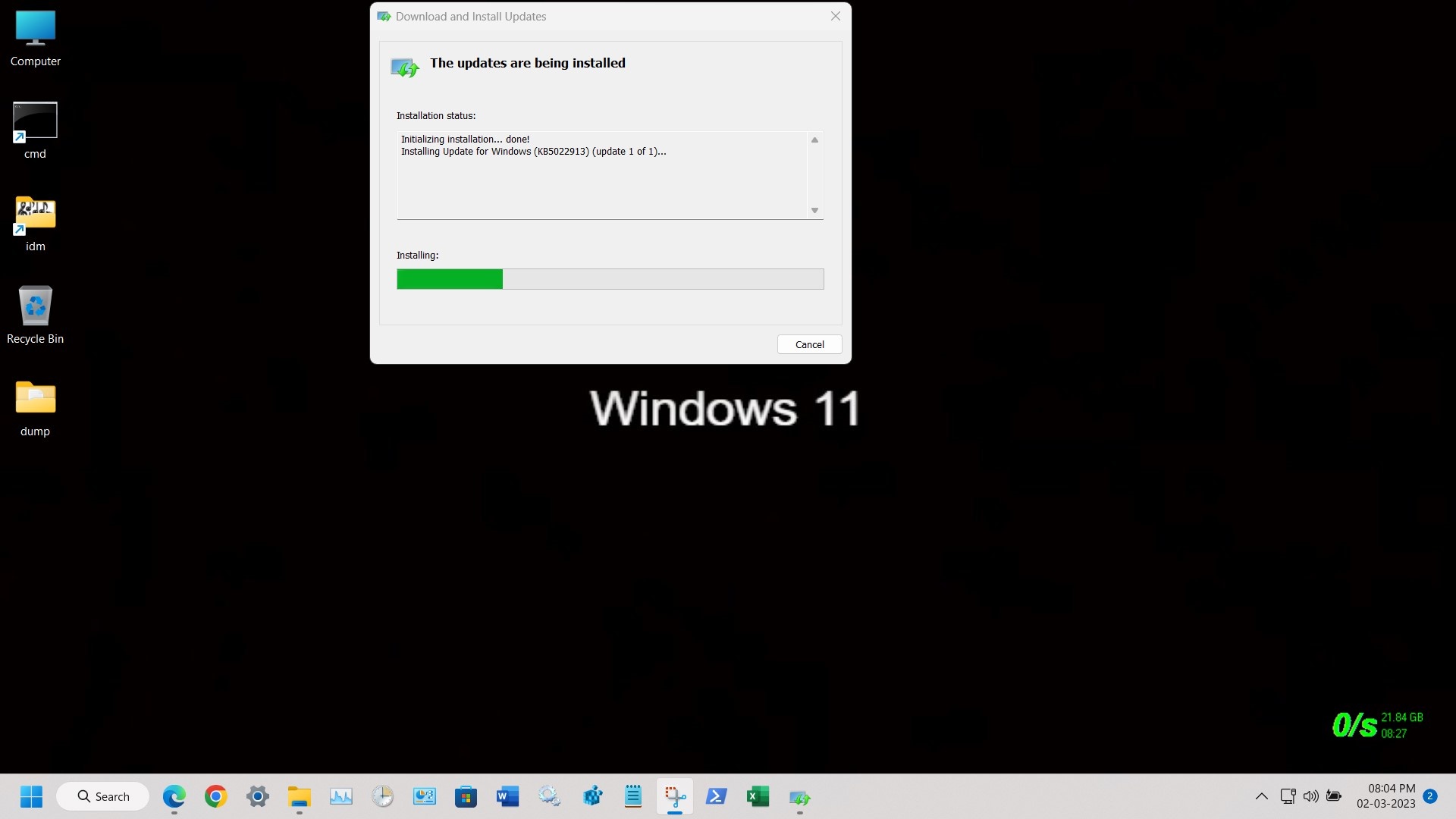
Task: Click the taskbar Search box
Action: pos(103,796)
